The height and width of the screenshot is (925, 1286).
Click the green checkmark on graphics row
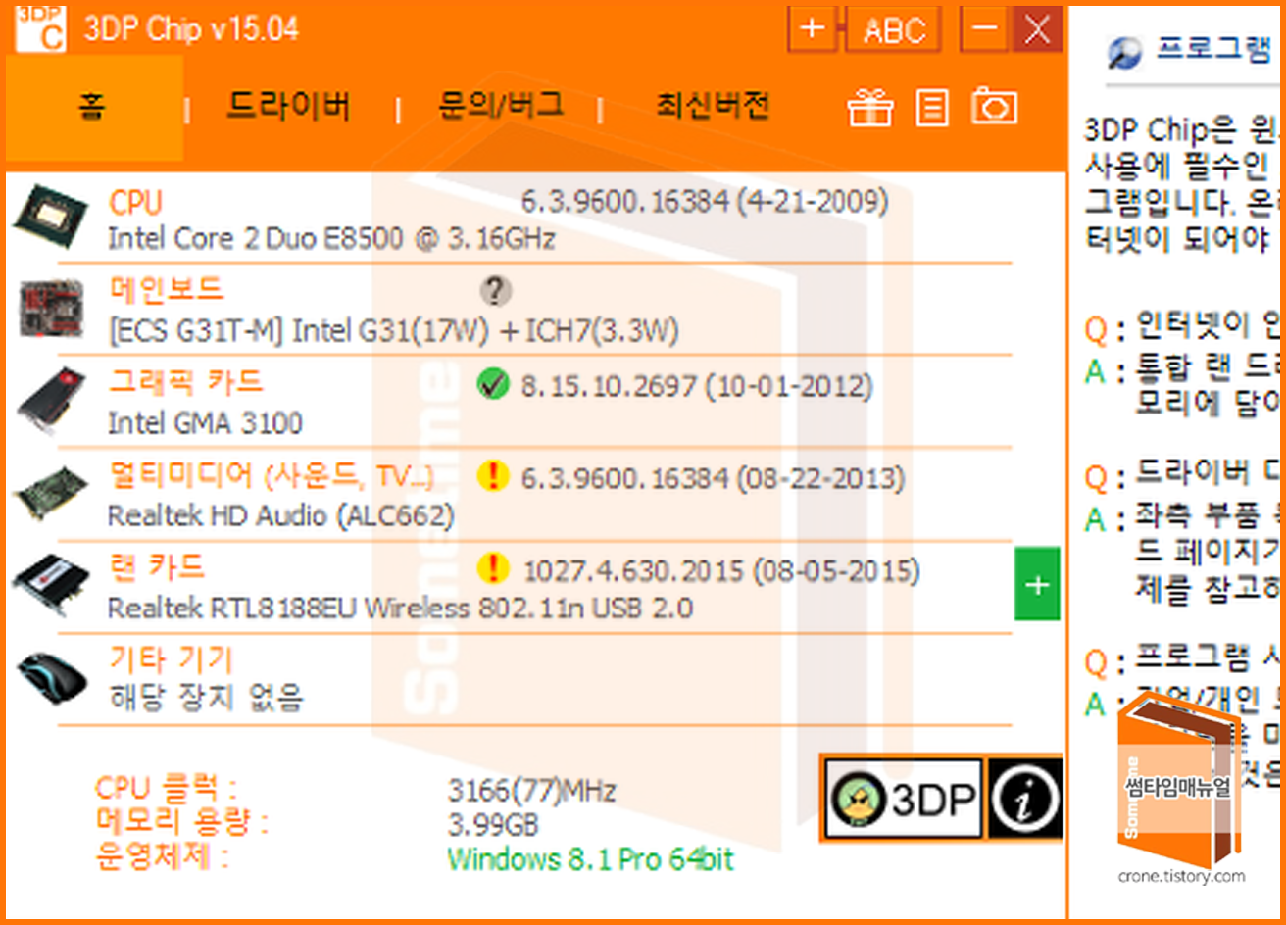[x=494, y=385]
